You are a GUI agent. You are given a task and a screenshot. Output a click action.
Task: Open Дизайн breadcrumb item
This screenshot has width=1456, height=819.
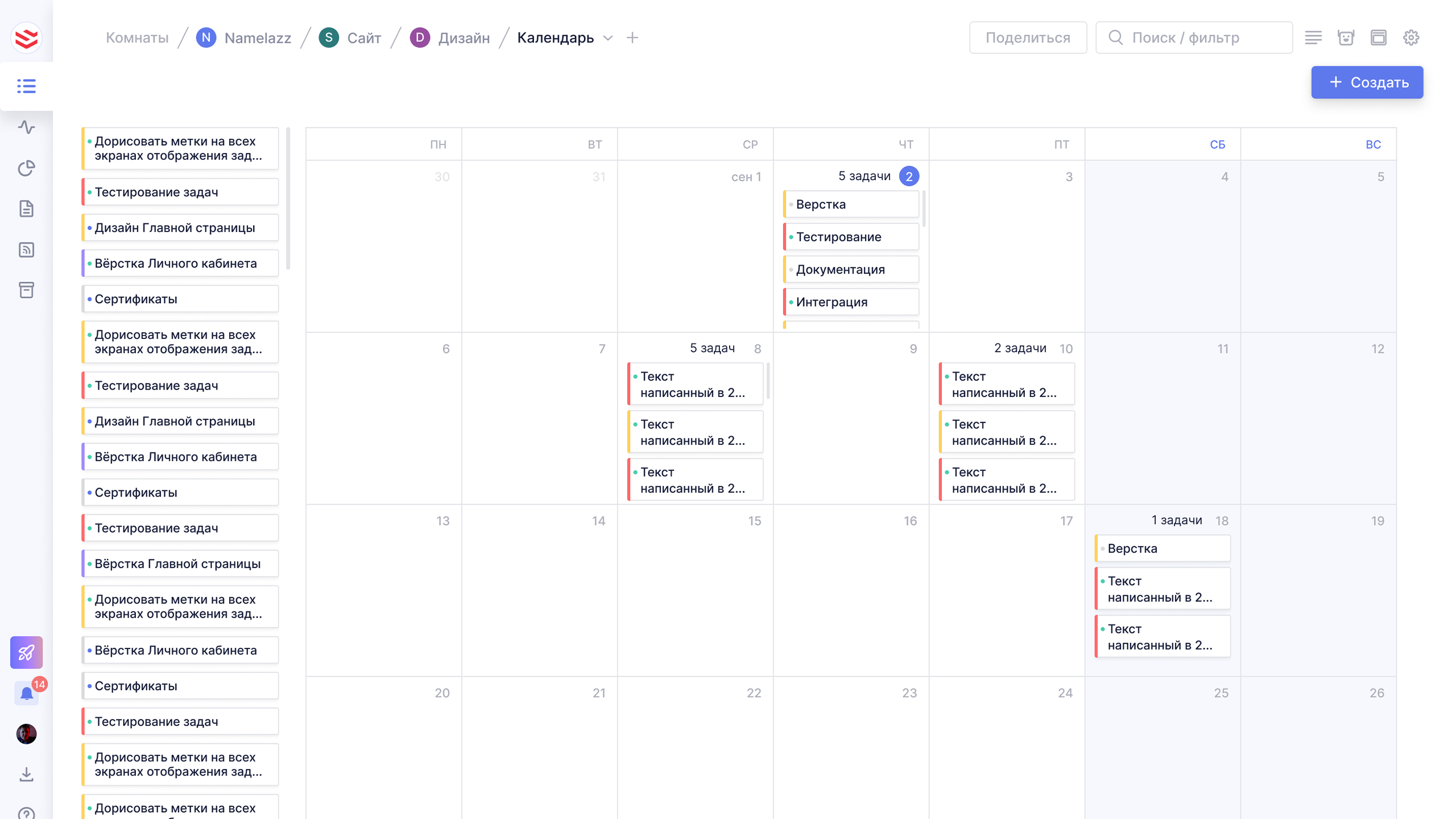coord(464,38)
